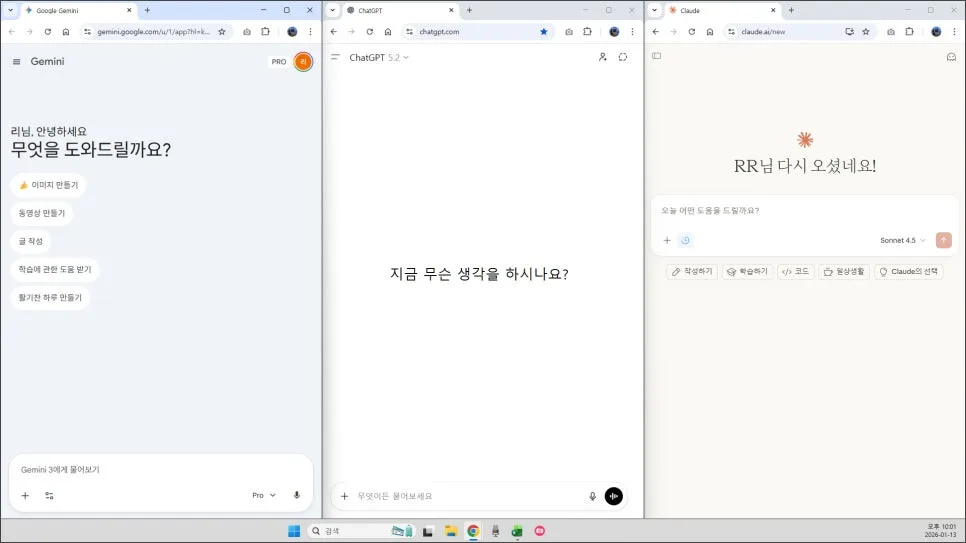Click Gemini PRO badge
The image size is (966, 543).
tap(279, 62)
